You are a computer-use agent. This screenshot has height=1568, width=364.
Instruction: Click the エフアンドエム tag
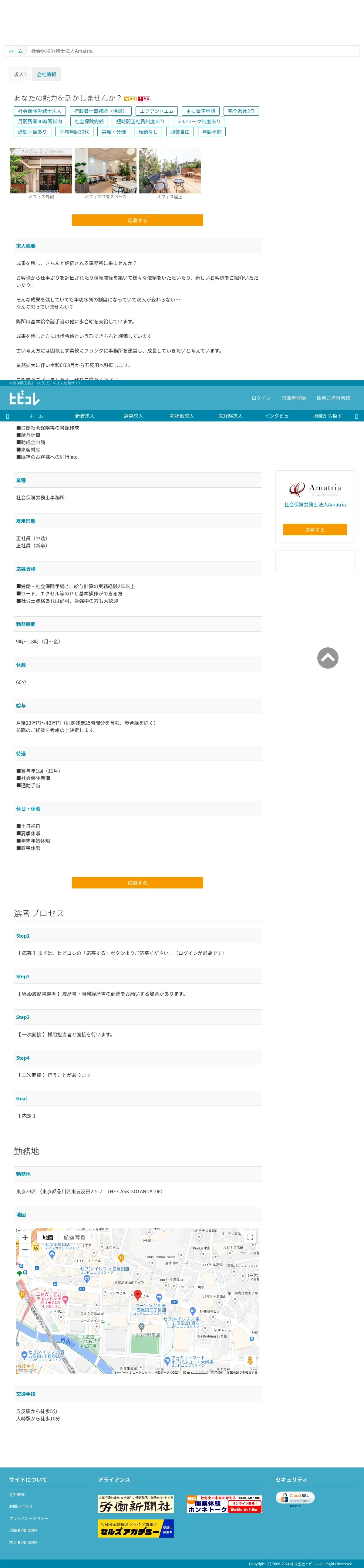tap(157, 111)
